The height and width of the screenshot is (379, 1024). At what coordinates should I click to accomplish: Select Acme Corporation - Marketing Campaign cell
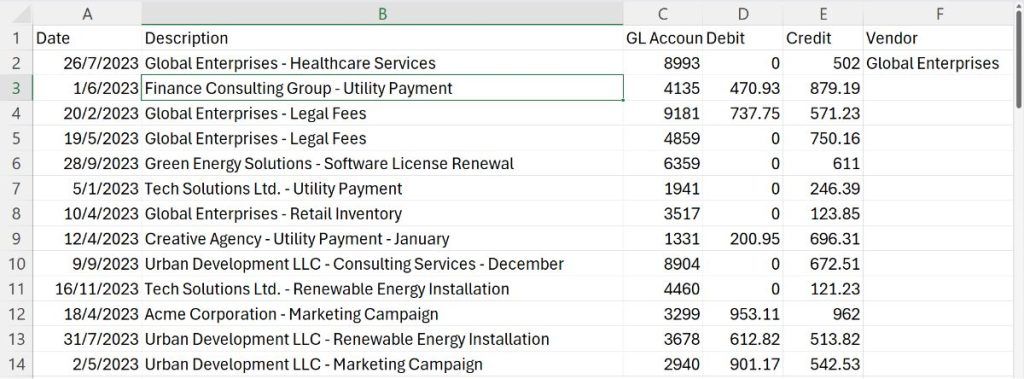point(382,314)
